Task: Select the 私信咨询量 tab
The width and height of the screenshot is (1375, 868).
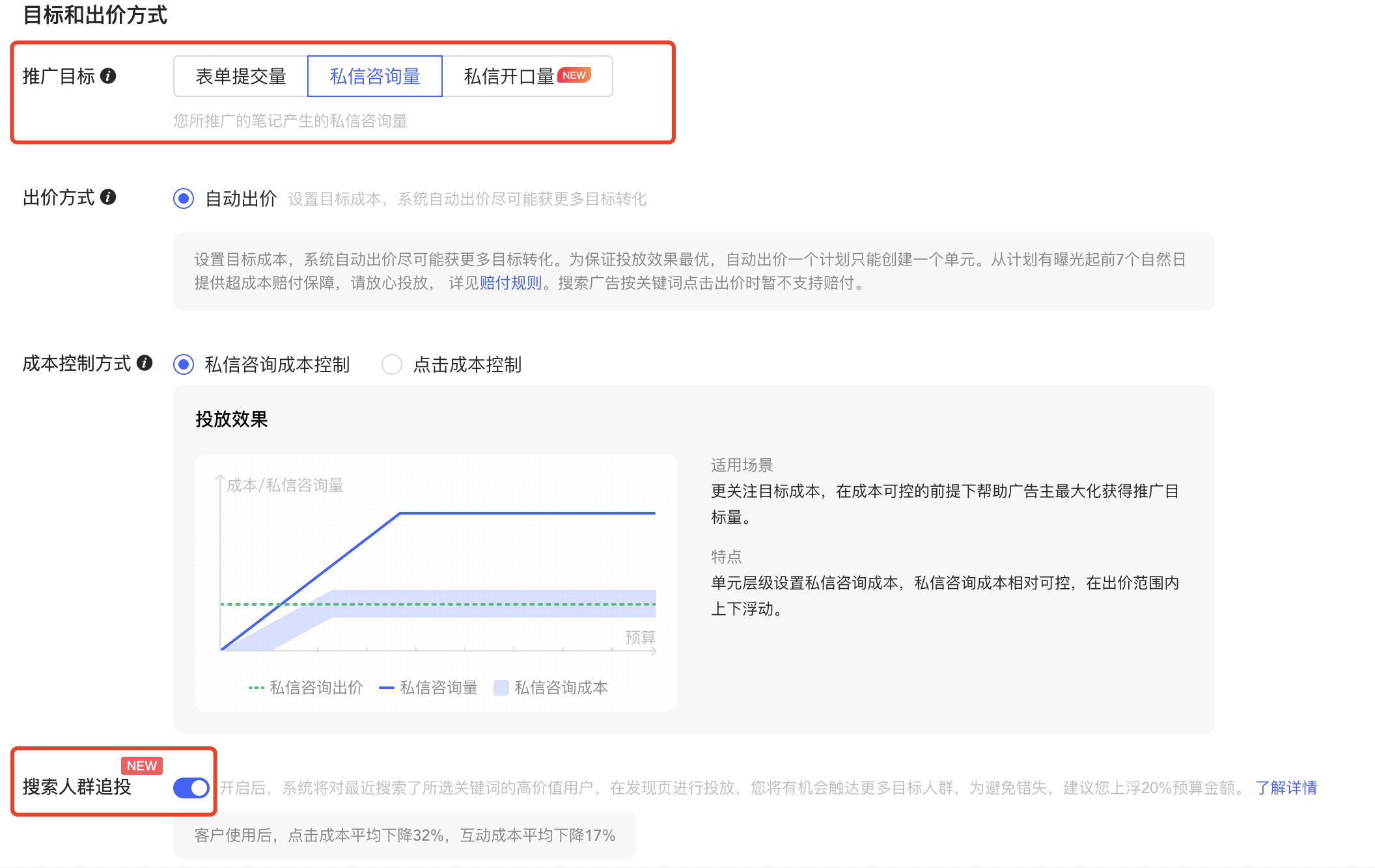Action: (375, 76)
